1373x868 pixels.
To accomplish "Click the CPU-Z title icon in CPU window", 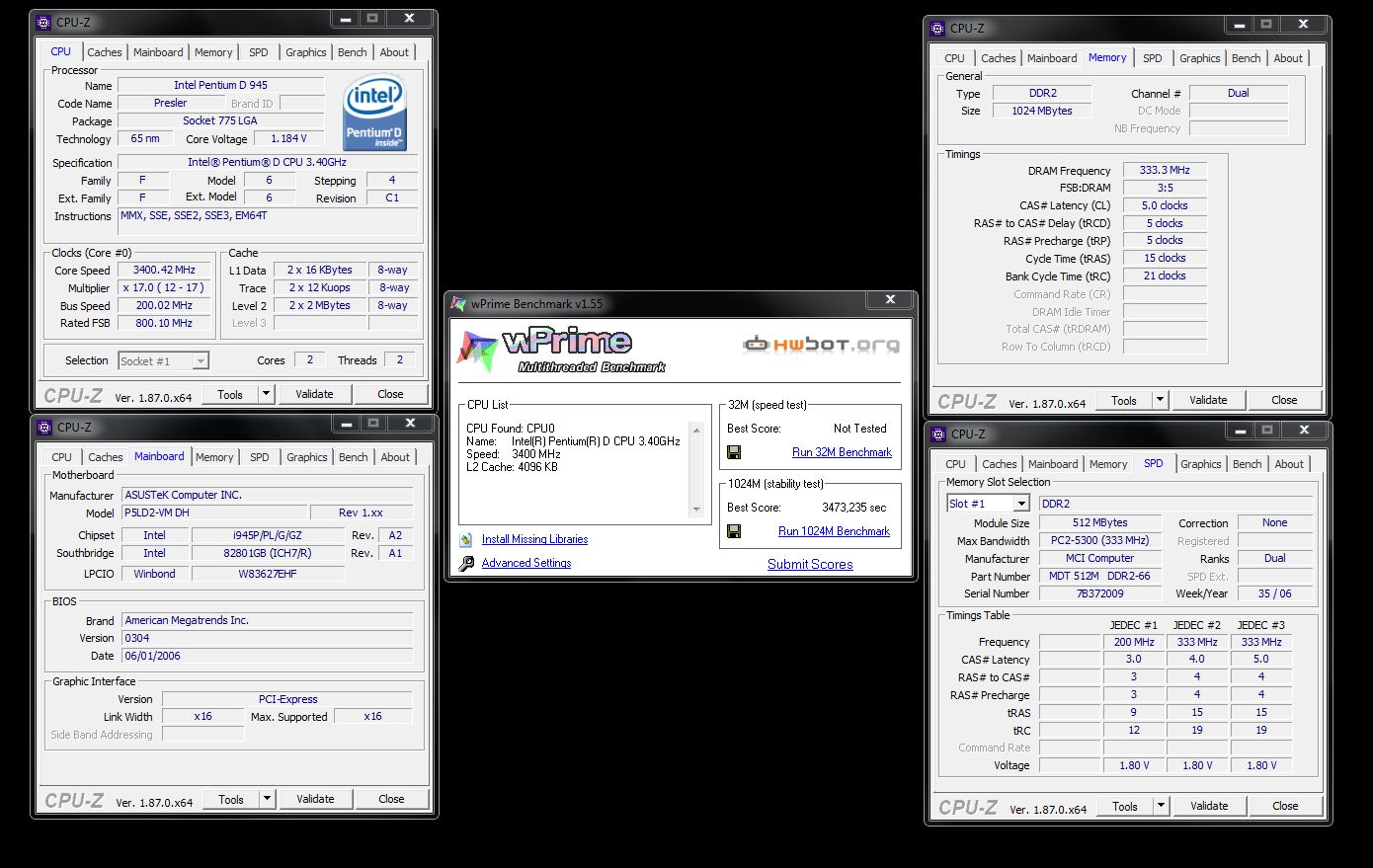I will [x=44, y=22].
